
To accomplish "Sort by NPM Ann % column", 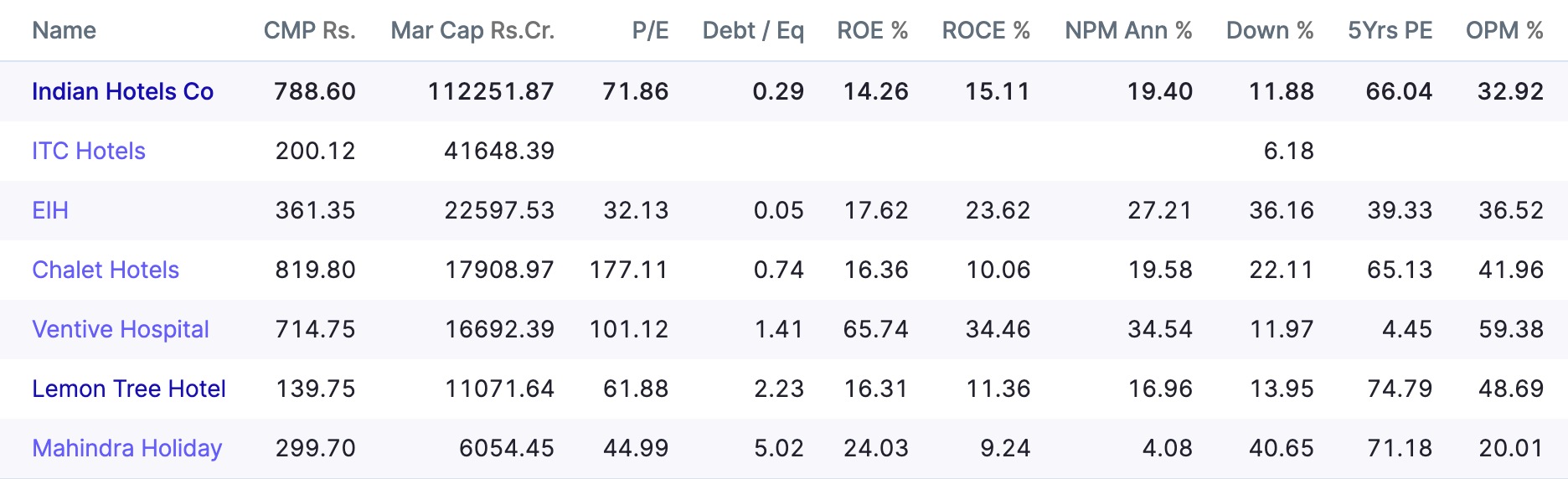I will 1128,30.
